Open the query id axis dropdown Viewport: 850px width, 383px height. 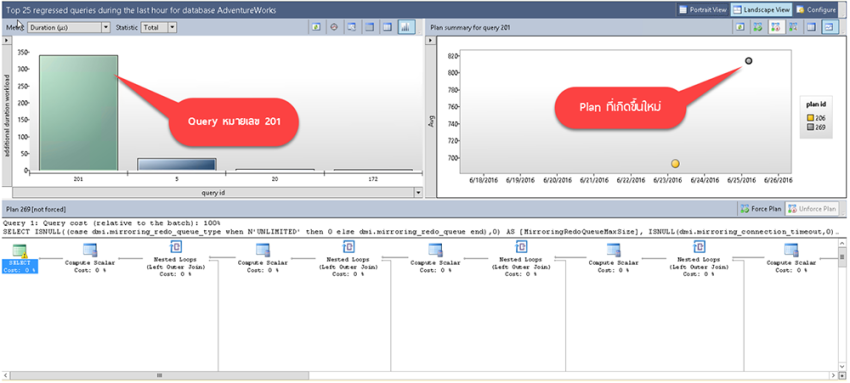(418, 192)
